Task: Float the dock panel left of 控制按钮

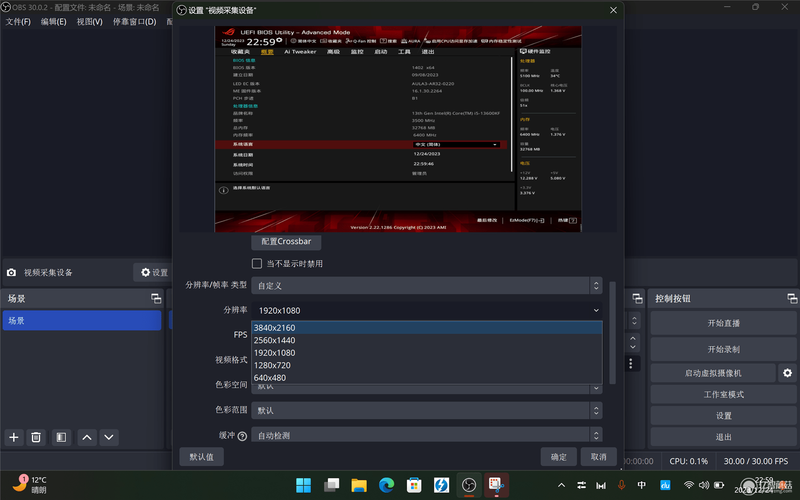Action: [637, 298]
